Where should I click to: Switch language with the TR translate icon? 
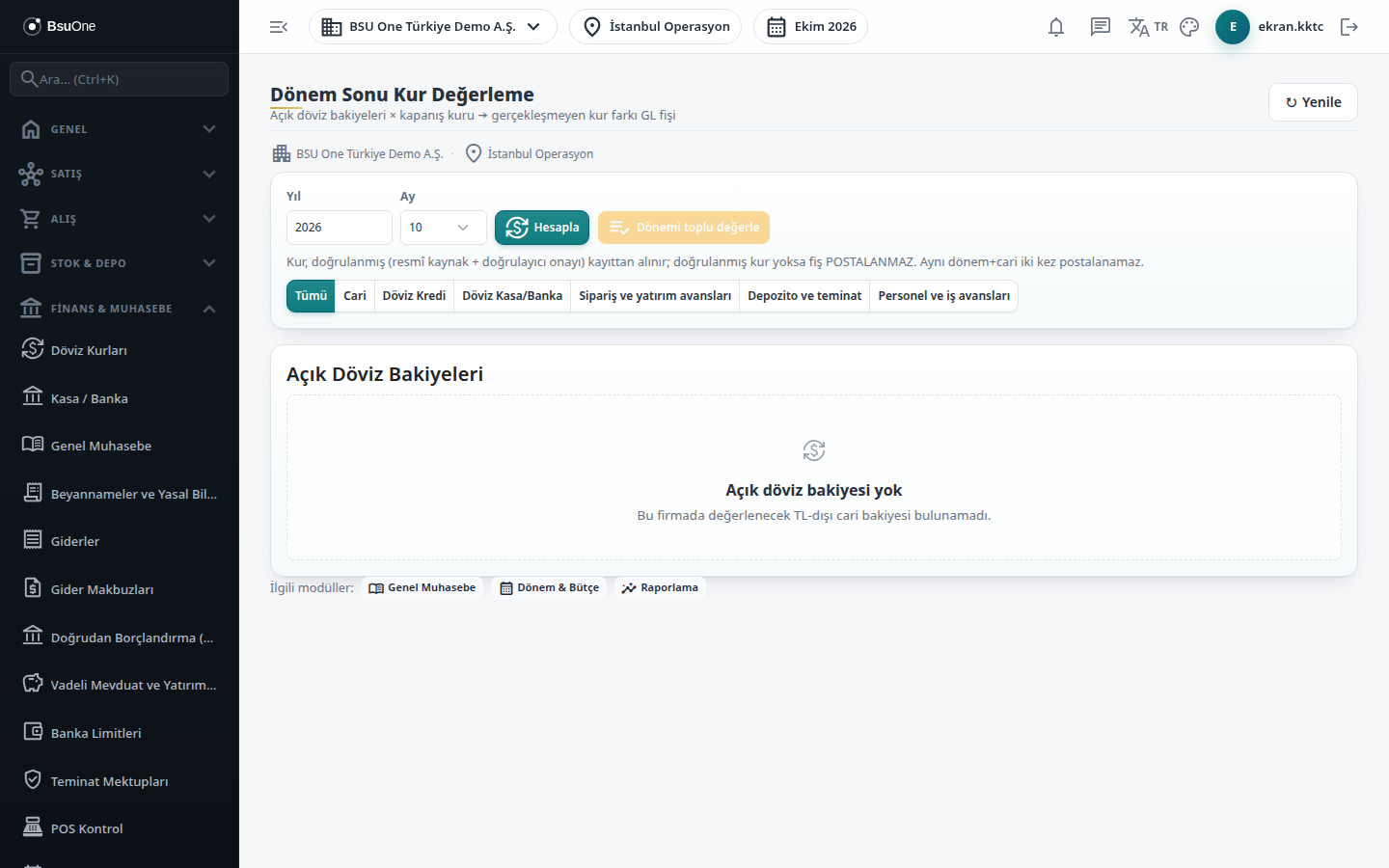[x=1148, y=27]
